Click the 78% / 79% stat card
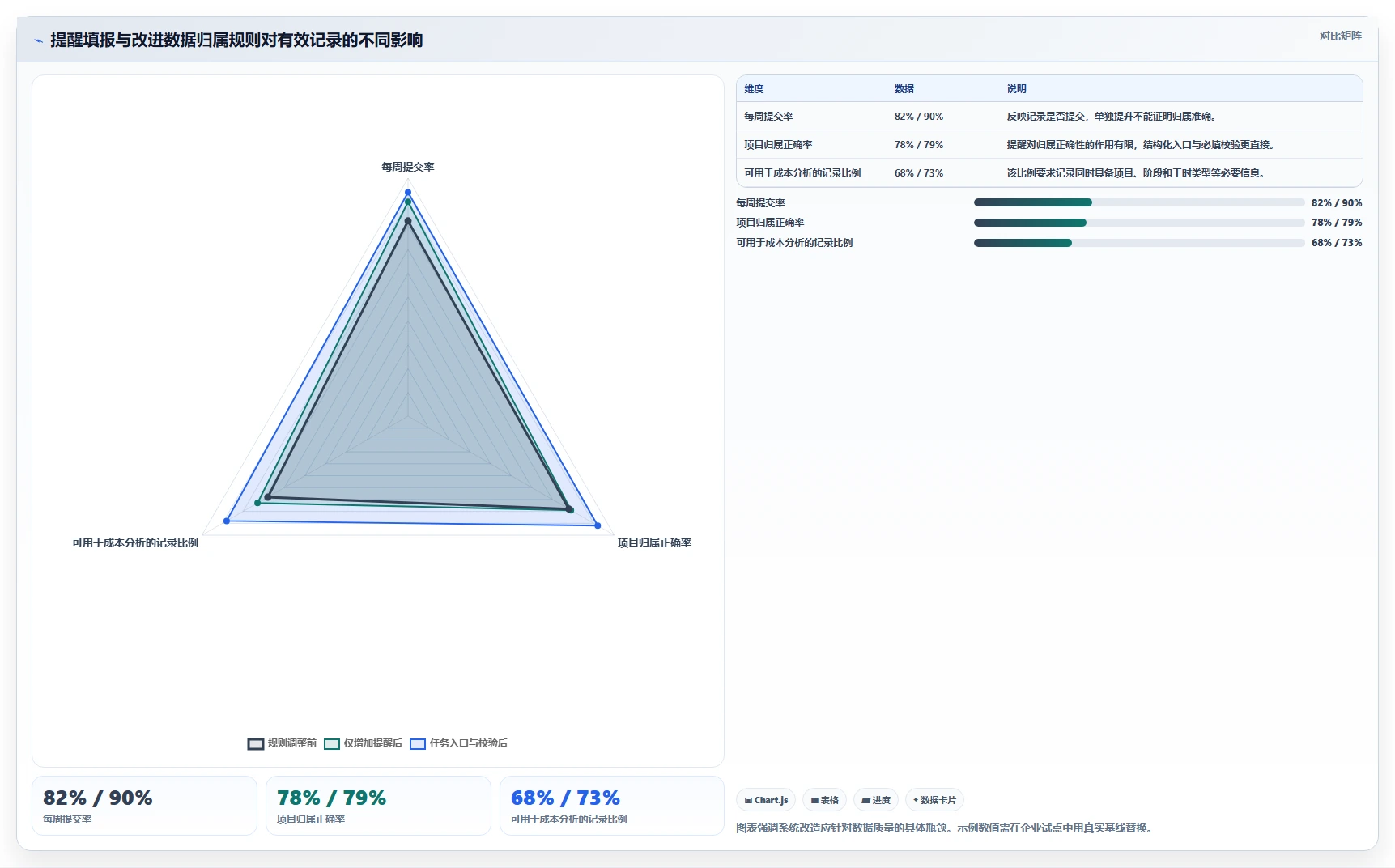This screenshot has height=868, width=1395. [378, 806]
